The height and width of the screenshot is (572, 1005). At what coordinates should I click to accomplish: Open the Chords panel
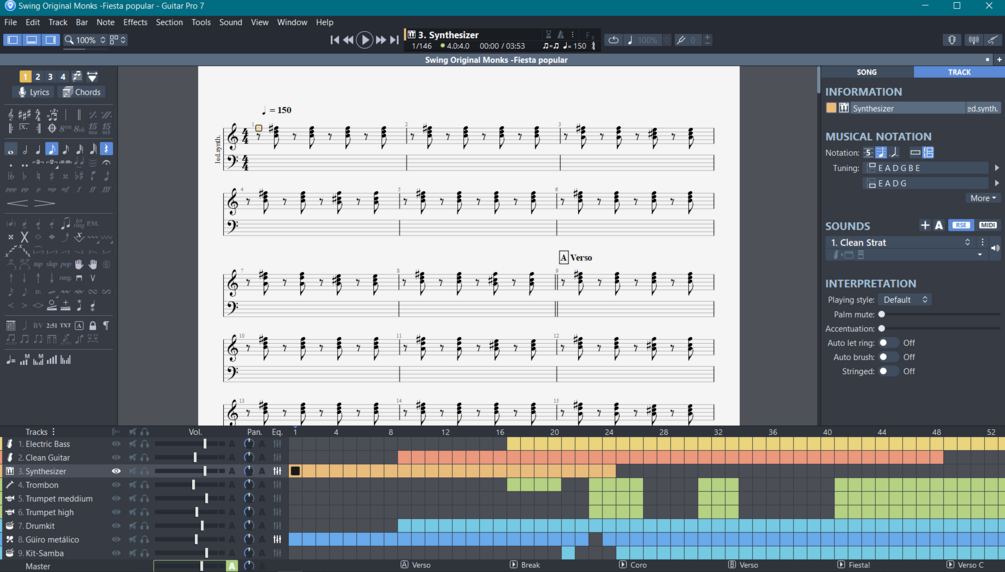81,92
